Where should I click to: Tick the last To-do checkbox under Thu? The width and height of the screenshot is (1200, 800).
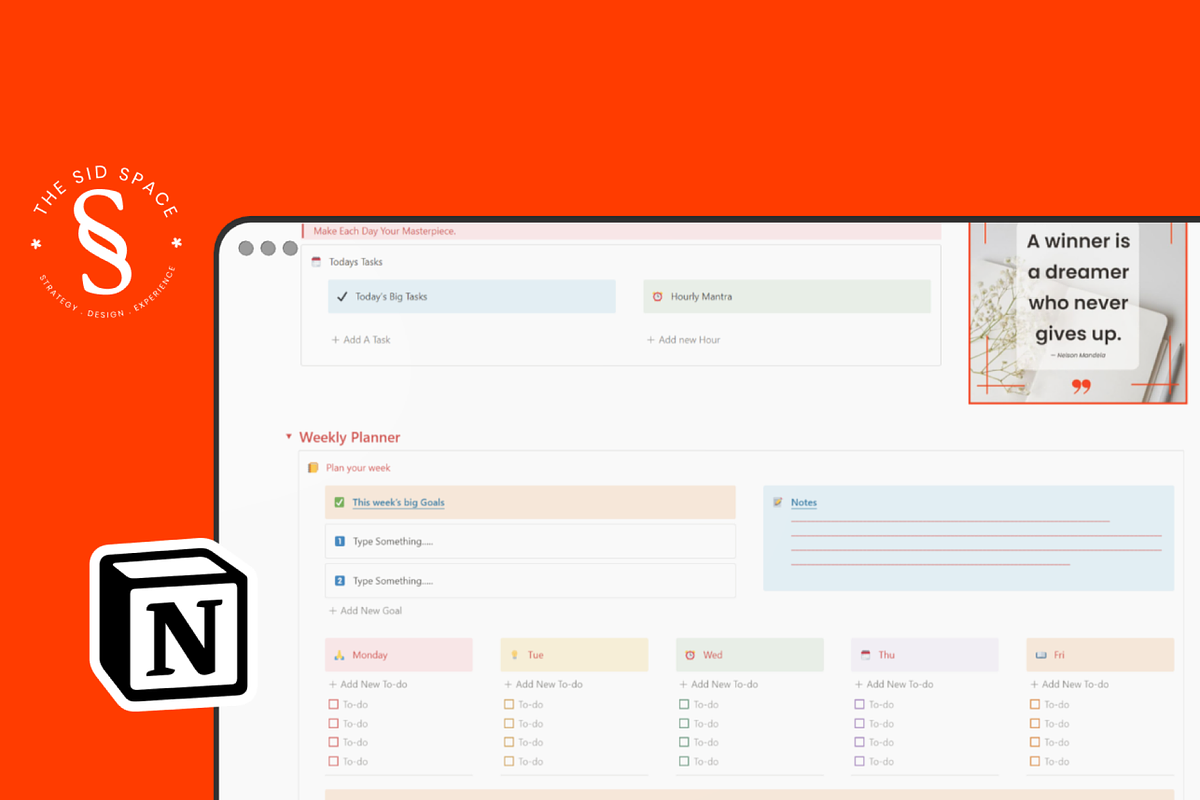coord(860,762)
